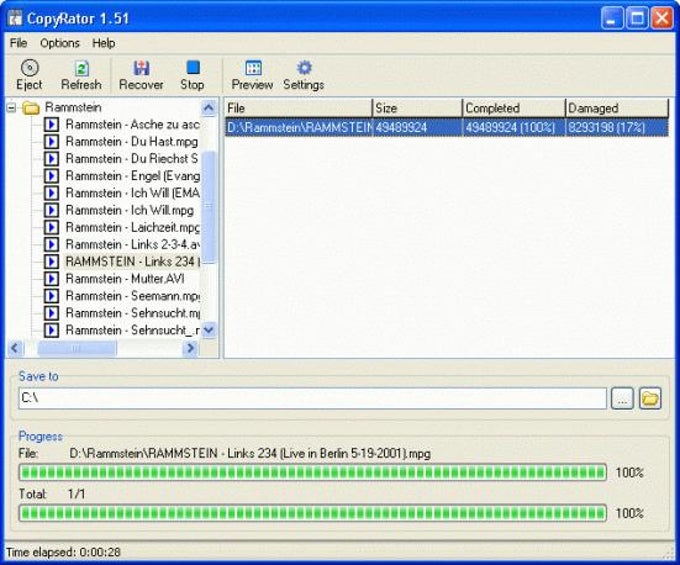Click the tree horizontal scroll right arrow
Screen dimensions: 680x565
click(190, 348)
